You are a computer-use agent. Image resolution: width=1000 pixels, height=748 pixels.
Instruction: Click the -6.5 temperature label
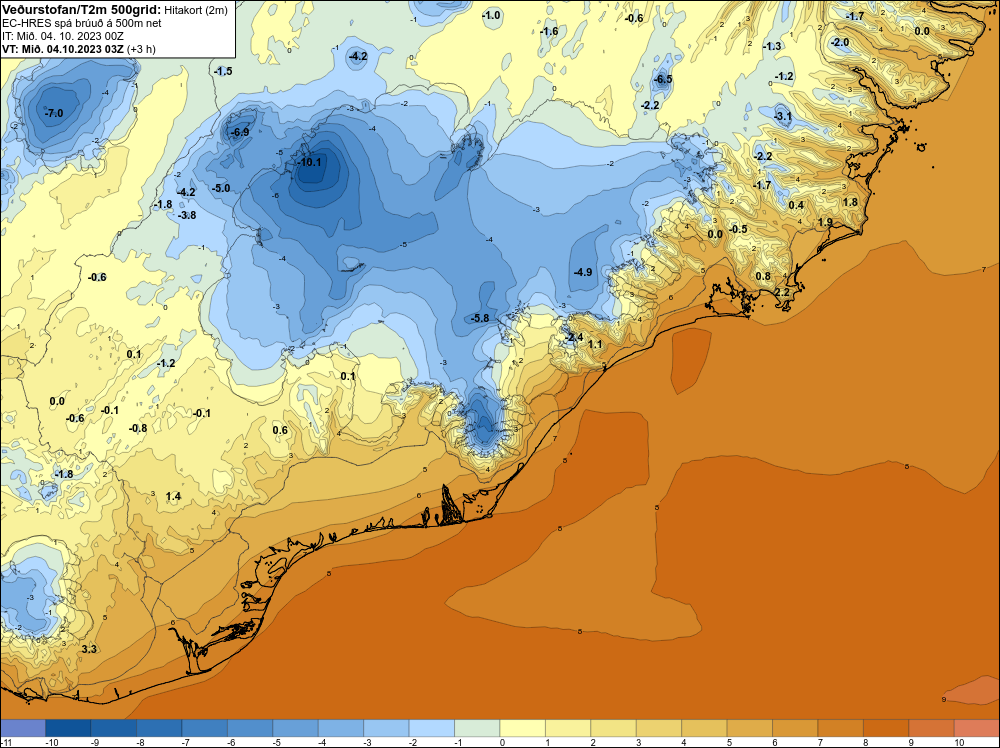(x=663, y=80)
